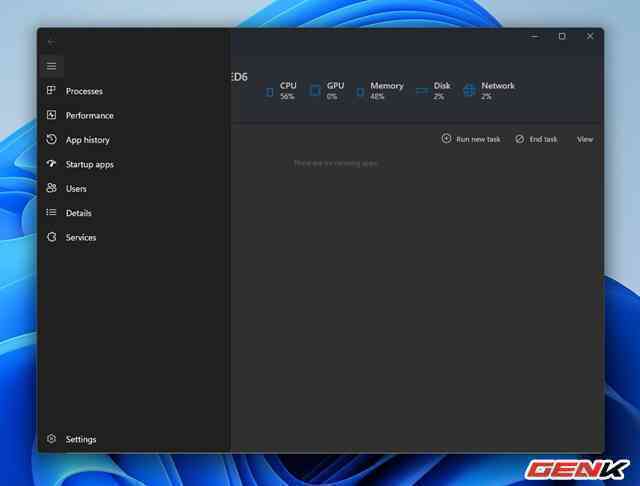The width and height of the screenshot is (640, 486).
Task: Click the End task button
Action: point(536,139)
